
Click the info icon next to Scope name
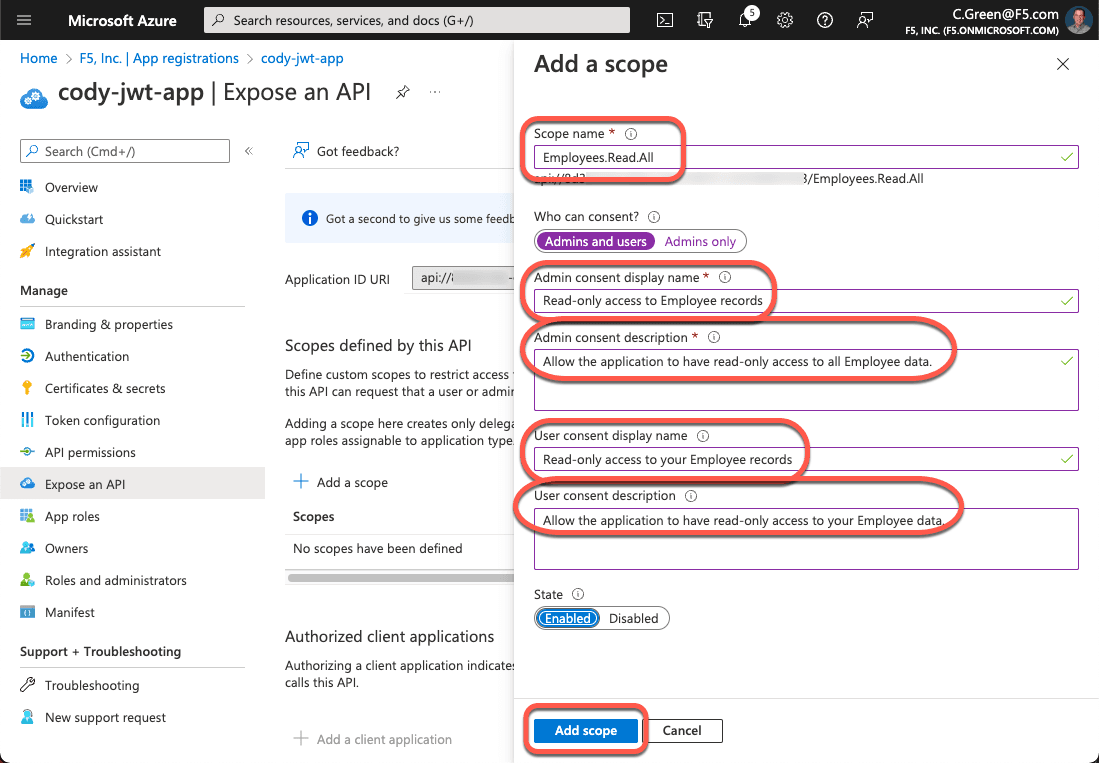631,134
